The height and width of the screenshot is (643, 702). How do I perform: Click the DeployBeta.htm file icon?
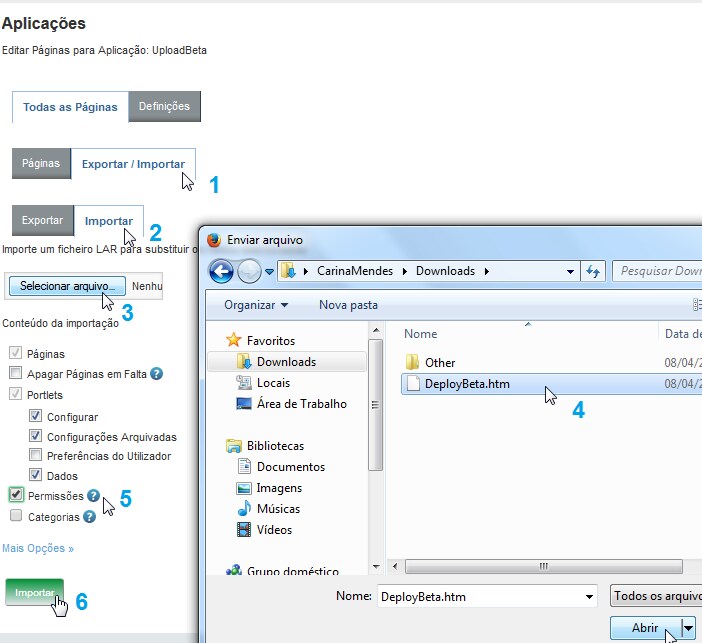pos(413,383)
